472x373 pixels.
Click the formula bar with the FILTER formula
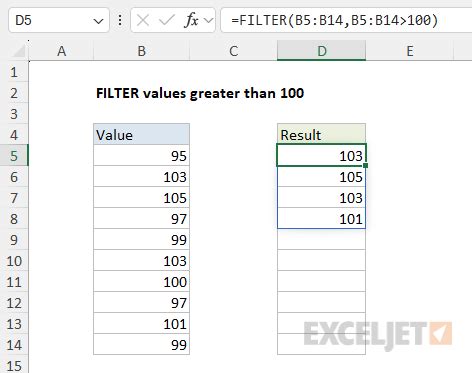click(x=346, y=20)
